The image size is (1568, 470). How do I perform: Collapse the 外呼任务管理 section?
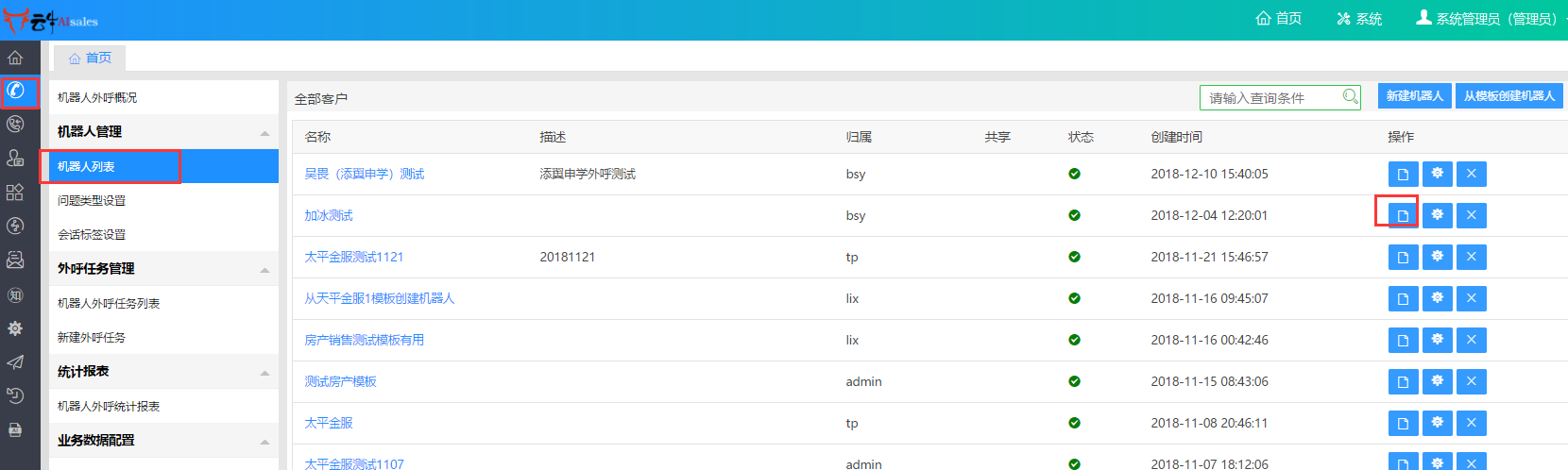coord(264,270)
